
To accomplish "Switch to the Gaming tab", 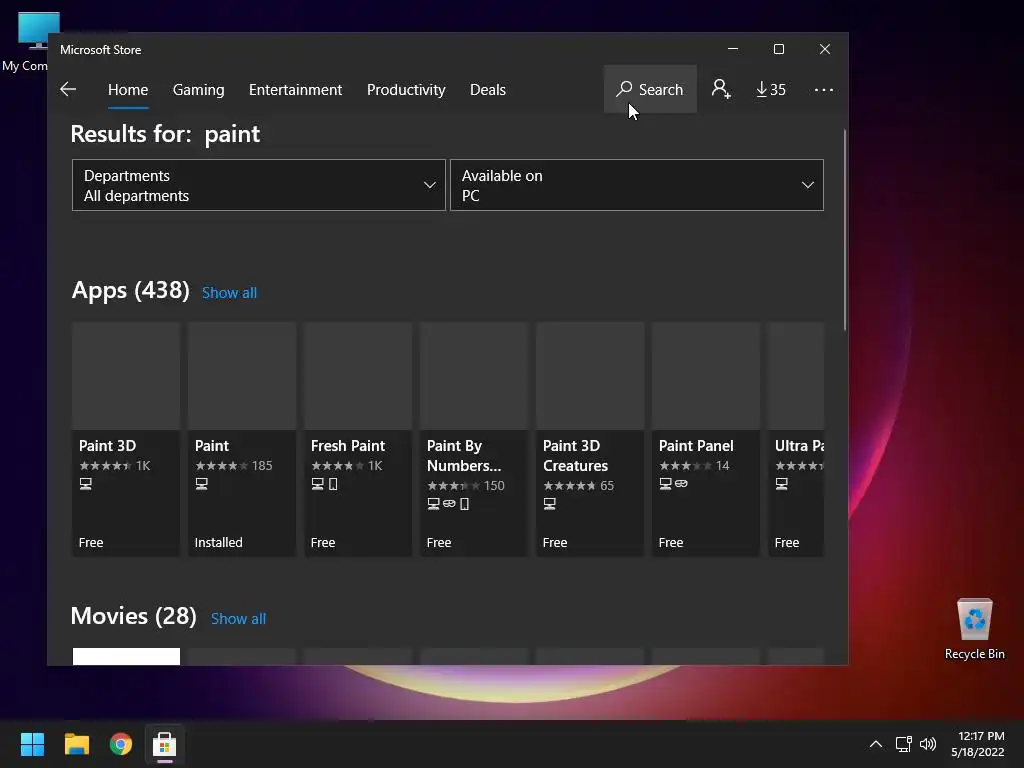I will (x=199, y=89).
